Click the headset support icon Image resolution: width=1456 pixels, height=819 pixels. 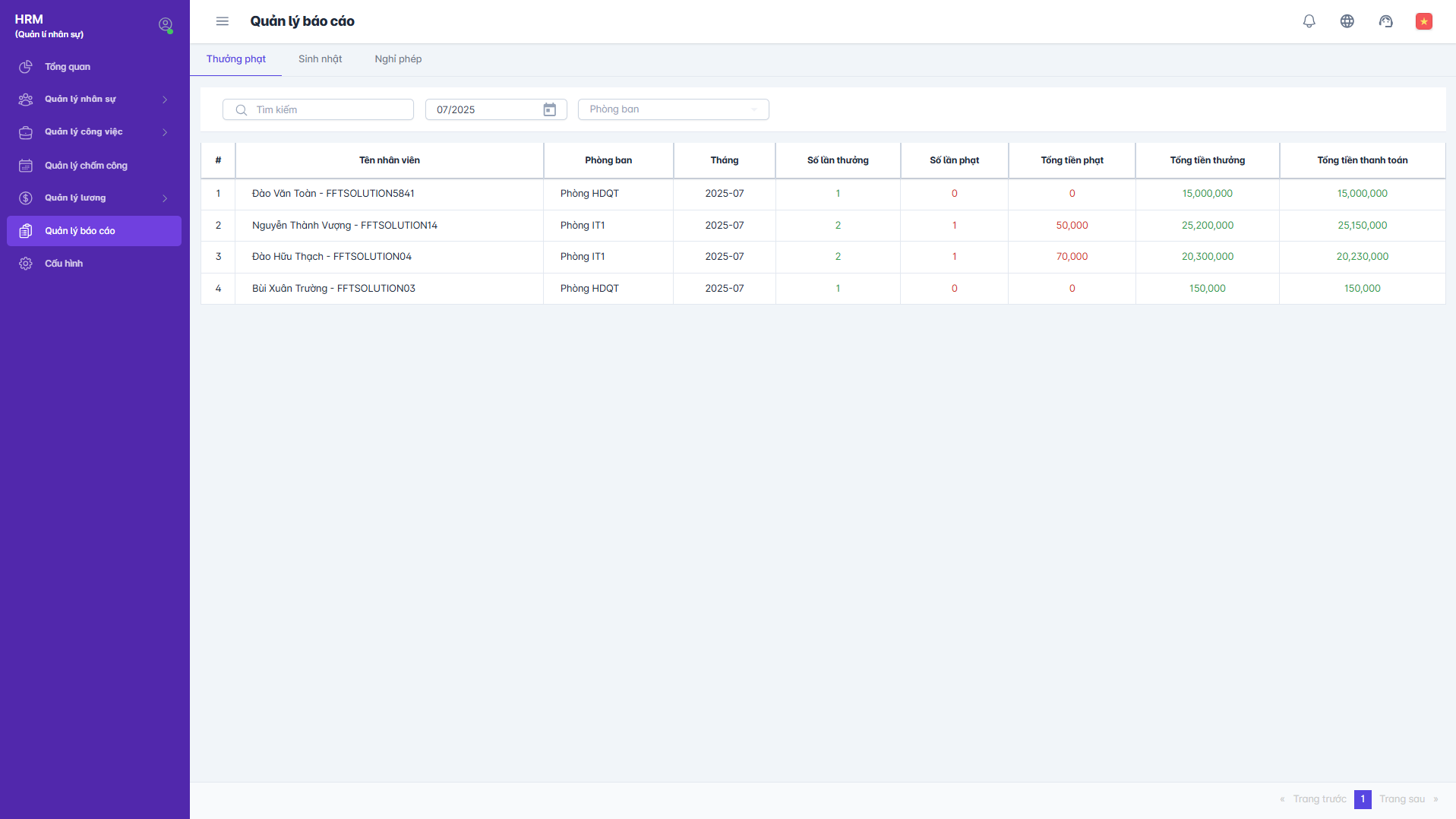[1385, 21]
